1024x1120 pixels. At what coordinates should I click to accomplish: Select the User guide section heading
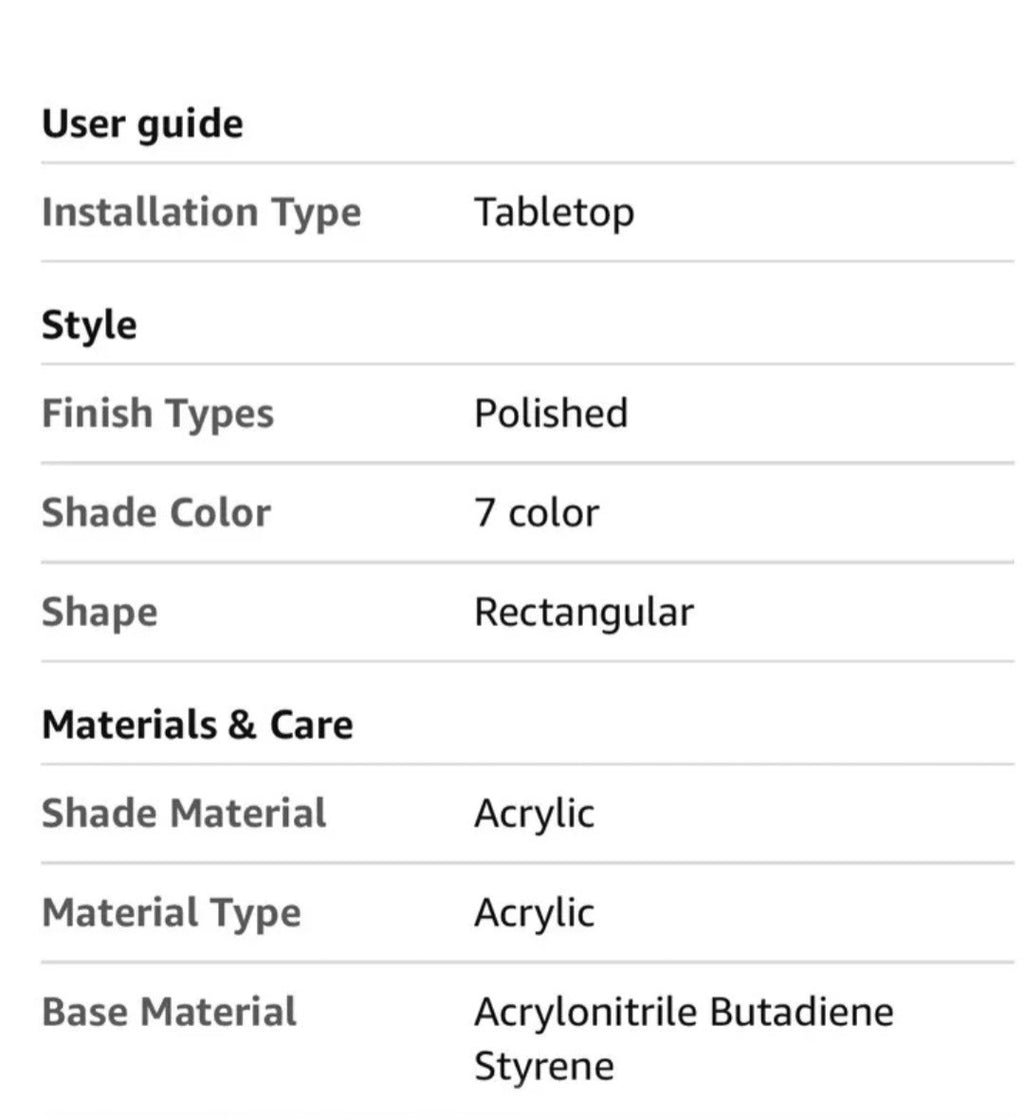coord(143,124)
